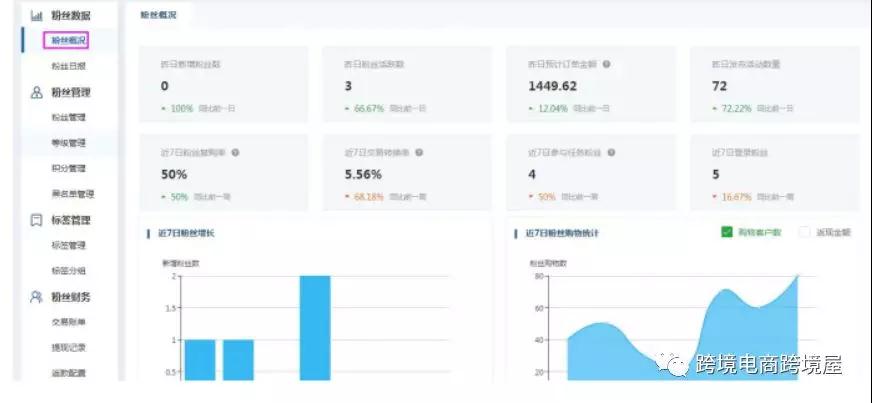Click help icon beside 近7日交易转换率
This screenshot has height=403, width=872.
(419, 153)
